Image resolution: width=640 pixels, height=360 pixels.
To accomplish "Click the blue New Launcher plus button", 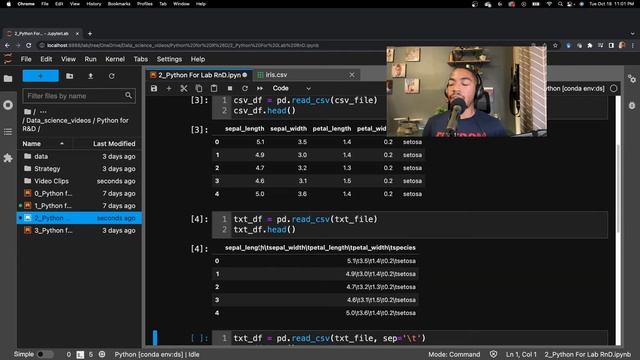I will tap(40, 76).
